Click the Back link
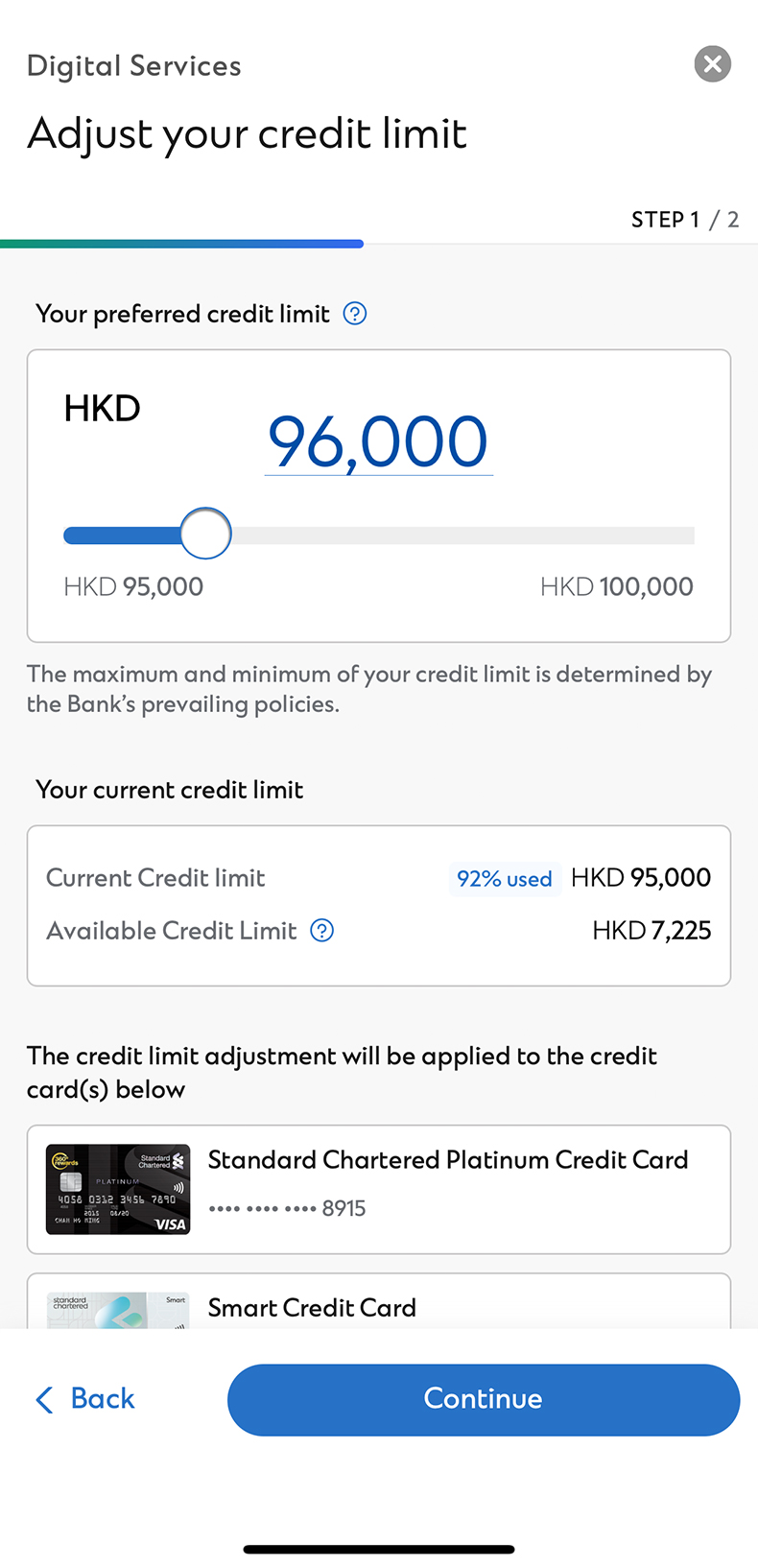Image resolution: width=758 pixels, height=1568 pixels. coord(101,1399)
